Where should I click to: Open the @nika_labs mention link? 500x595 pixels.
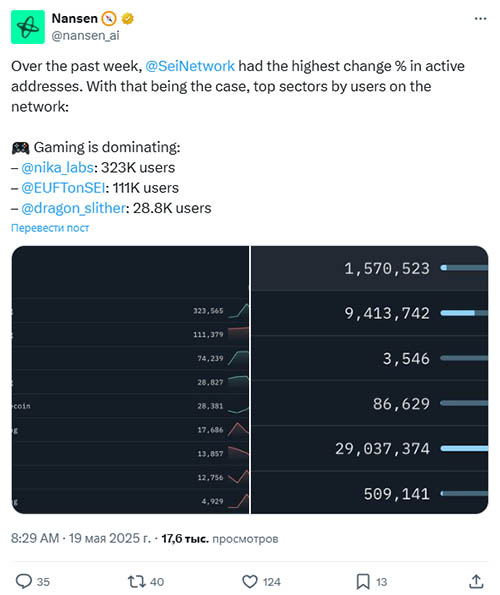coord(57,168)
